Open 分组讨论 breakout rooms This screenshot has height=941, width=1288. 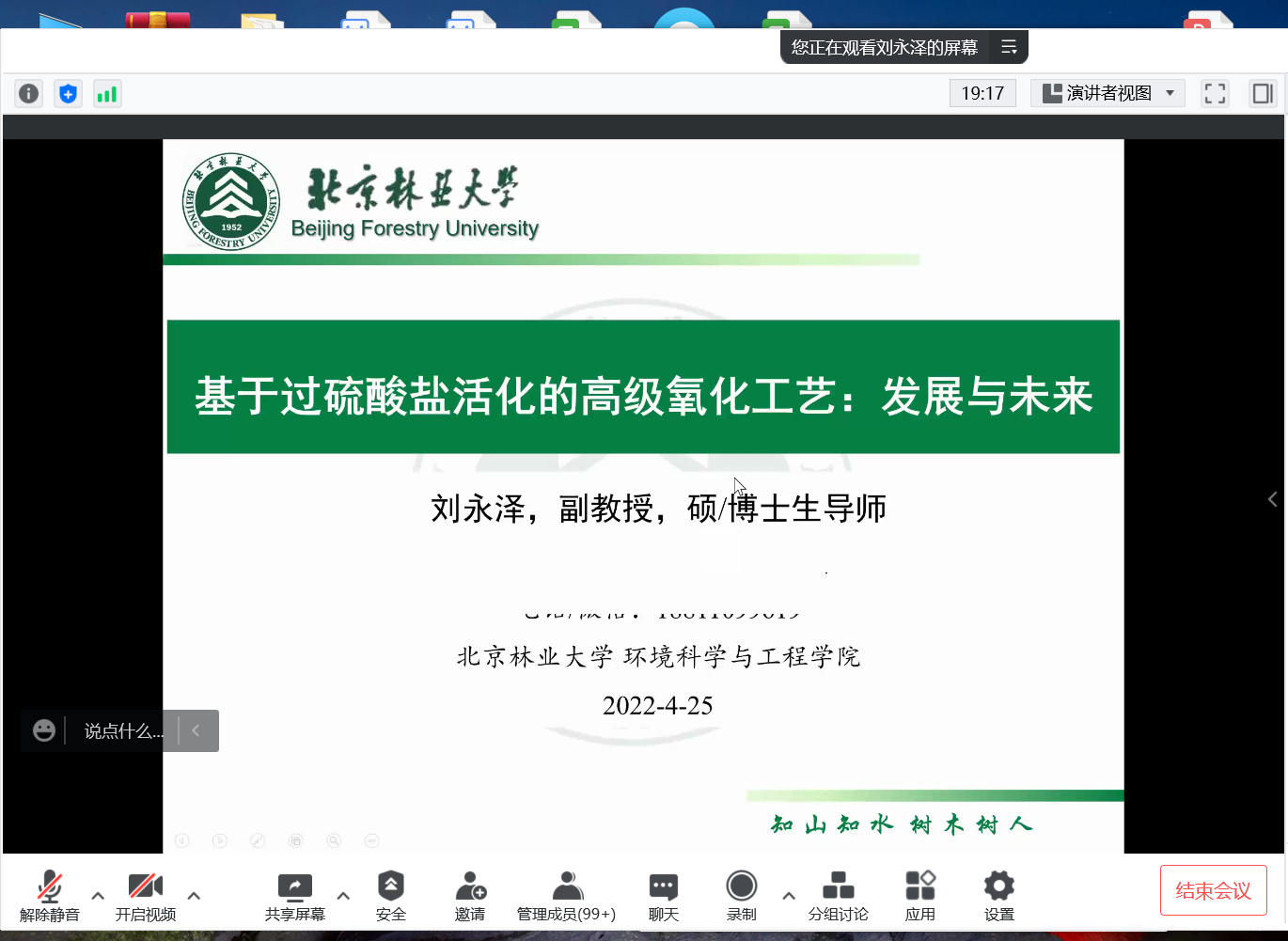click(838, 895)
